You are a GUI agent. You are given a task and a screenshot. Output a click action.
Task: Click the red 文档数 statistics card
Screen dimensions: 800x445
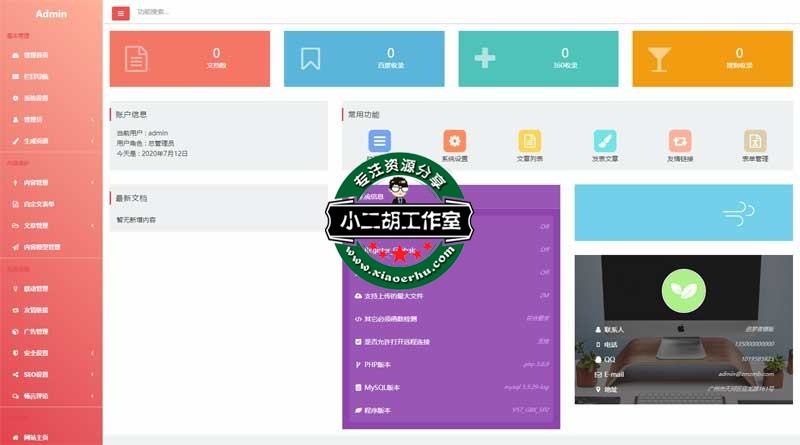[189, 59]
